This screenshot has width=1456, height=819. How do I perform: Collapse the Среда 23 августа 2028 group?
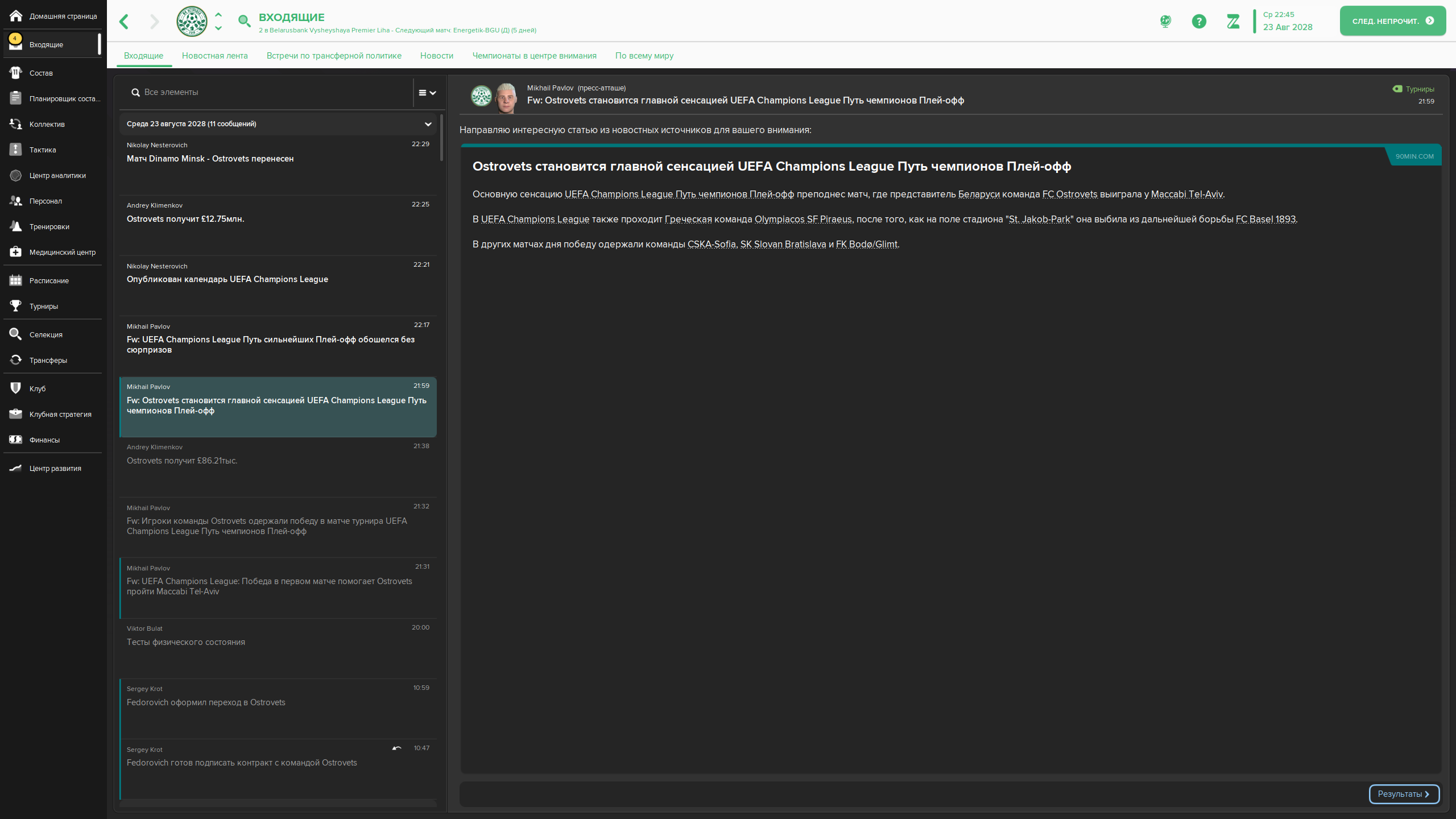click(428, 124)
